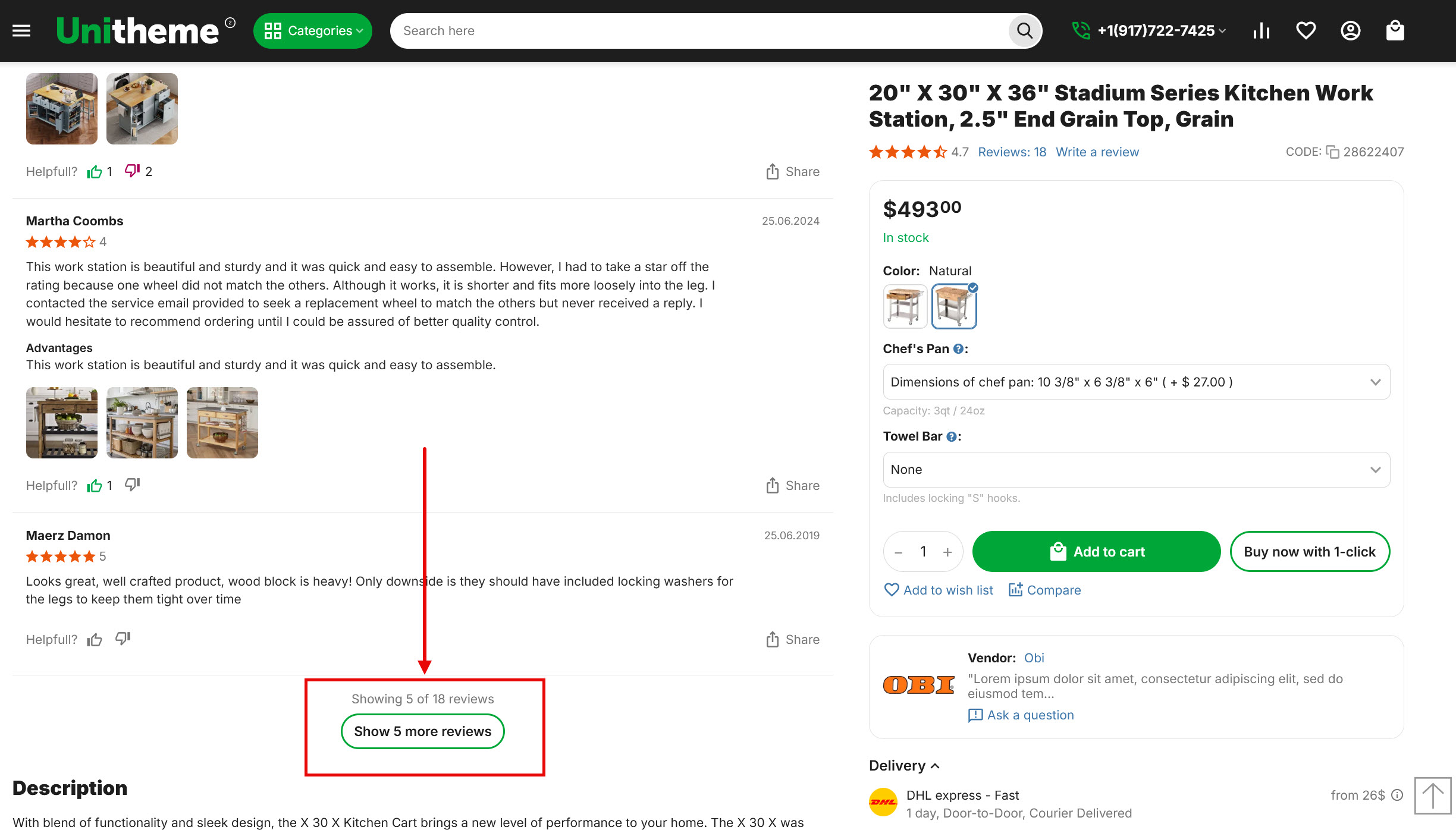Viewport: 1456px width, 830px height.
Task: Open the Chef's Pan dimensions dropdown
Action: point(1136,382)
